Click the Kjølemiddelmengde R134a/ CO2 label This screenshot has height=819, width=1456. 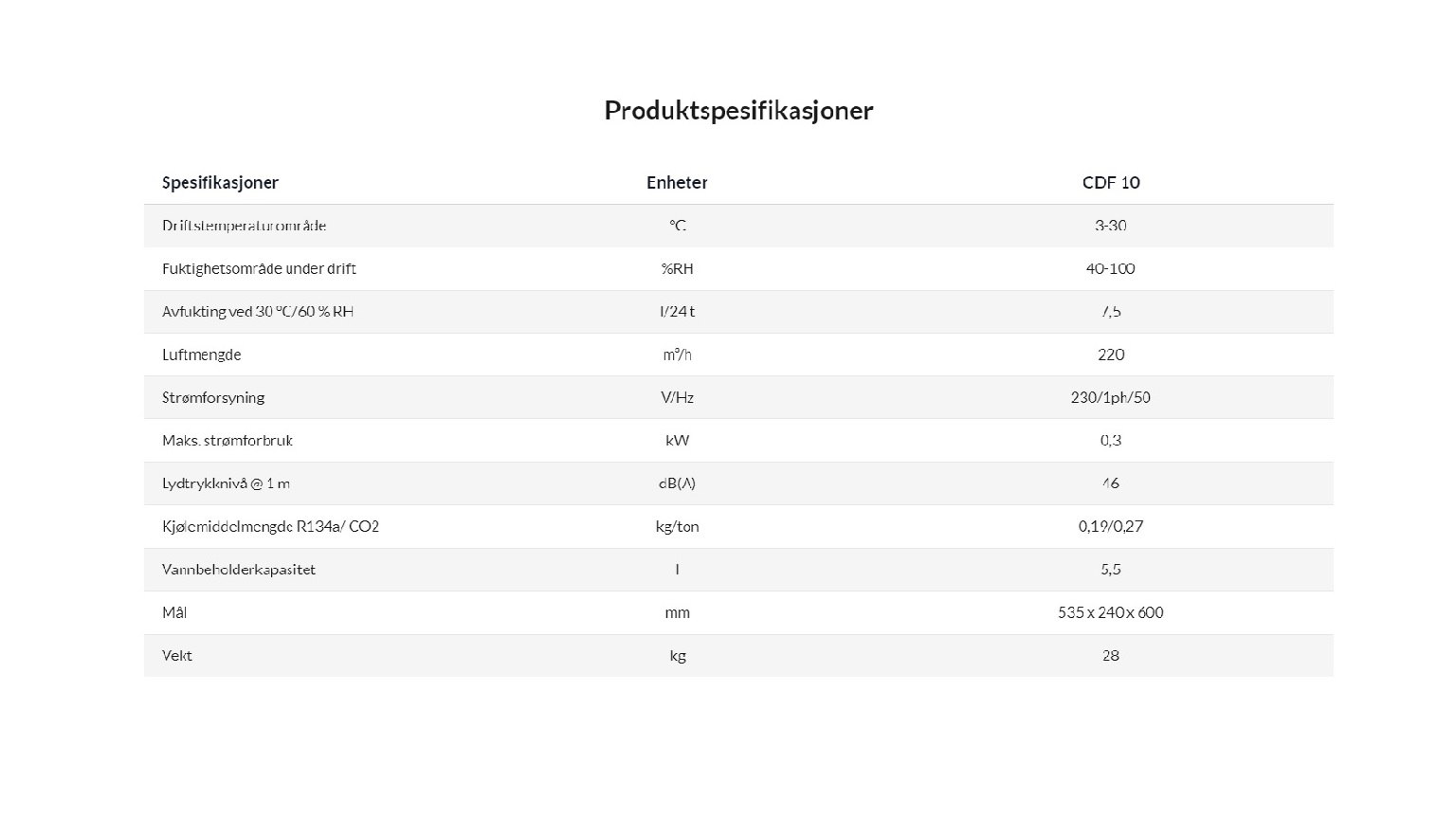click(270, 526)
